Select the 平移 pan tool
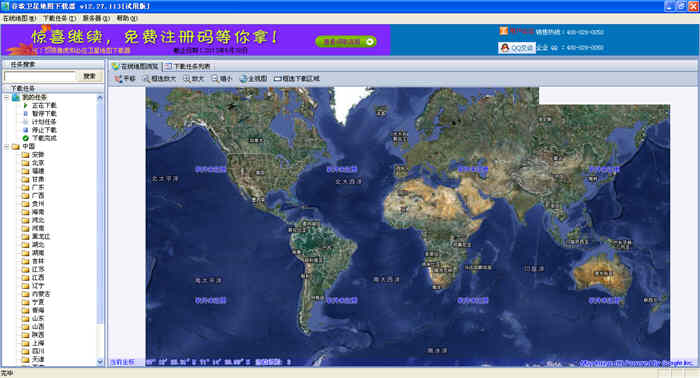 click(125, 79)
